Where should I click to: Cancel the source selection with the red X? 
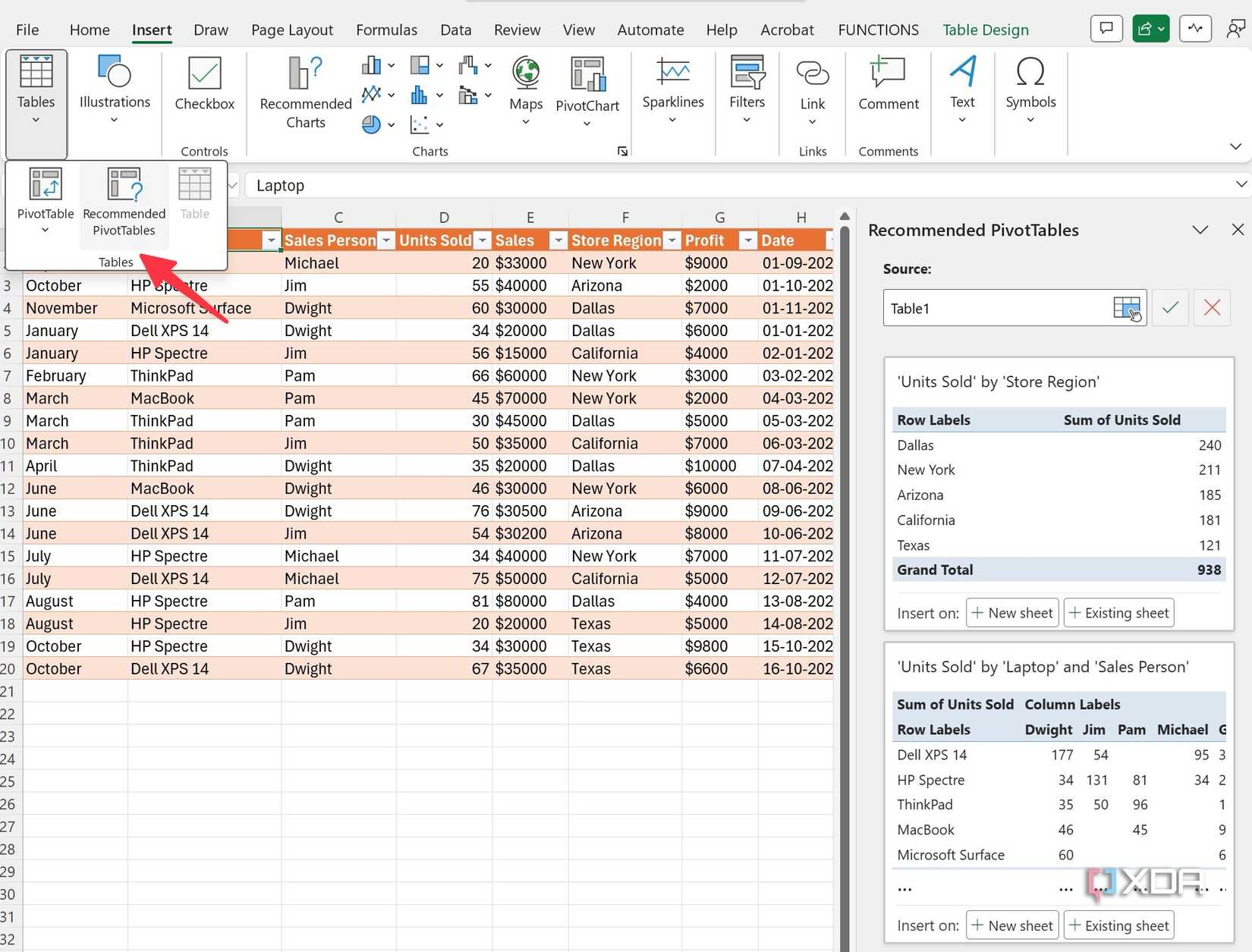tap(1212, 307)
